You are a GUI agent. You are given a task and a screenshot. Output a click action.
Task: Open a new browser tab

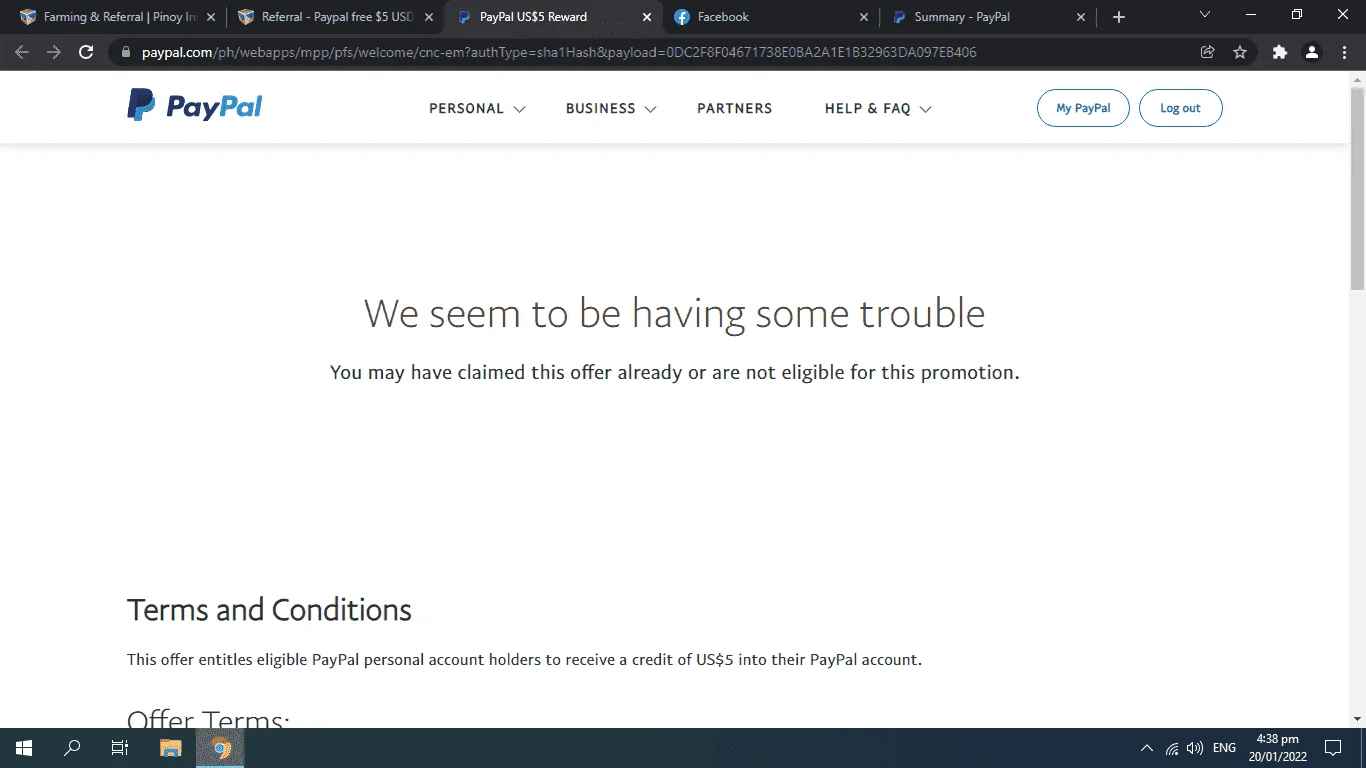(x=1119, y=17)
